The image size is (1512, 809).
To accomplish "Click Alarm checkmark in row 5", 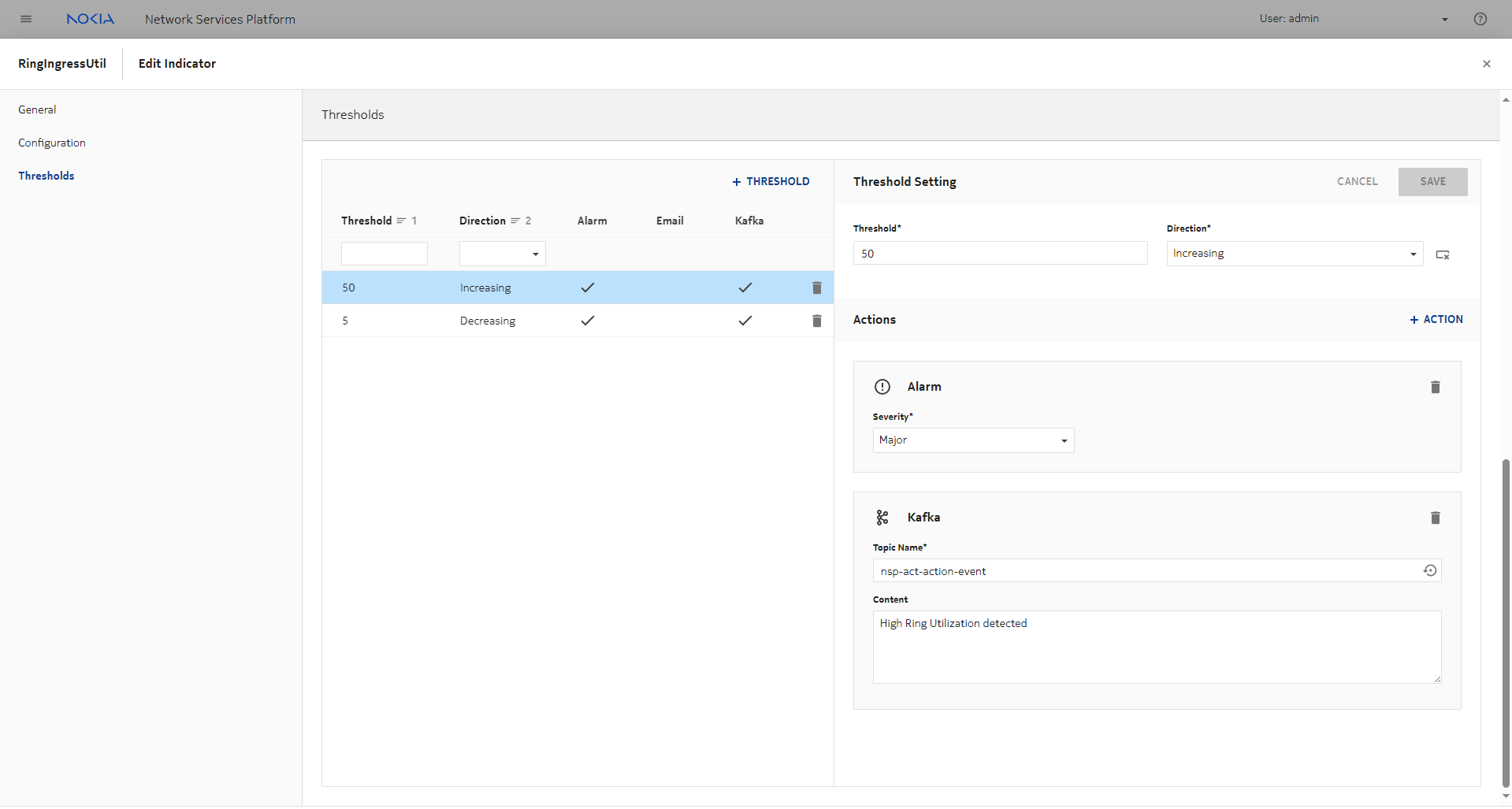I will click(x=588, y=321).
